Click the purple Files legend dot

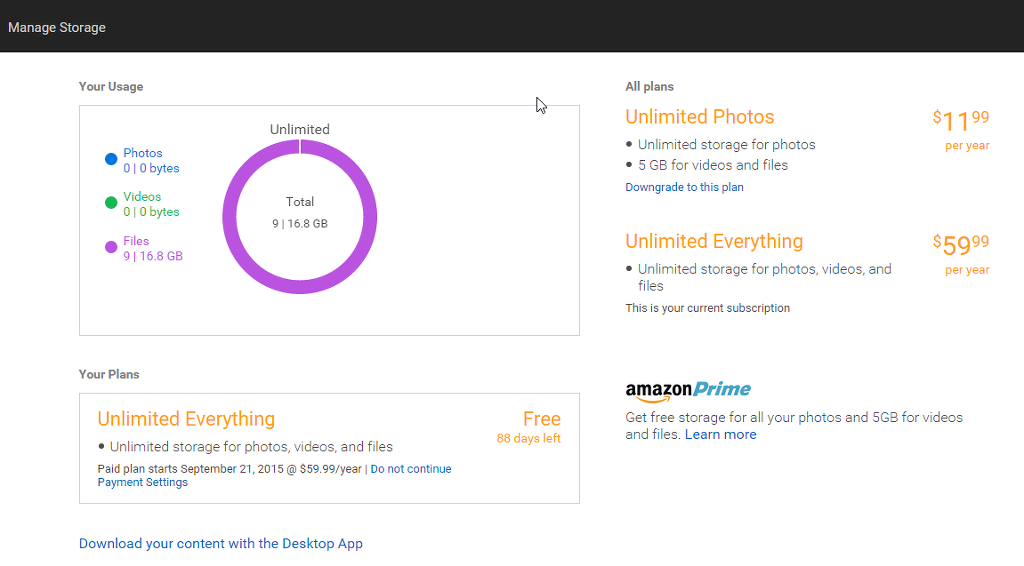click(111, 247)
